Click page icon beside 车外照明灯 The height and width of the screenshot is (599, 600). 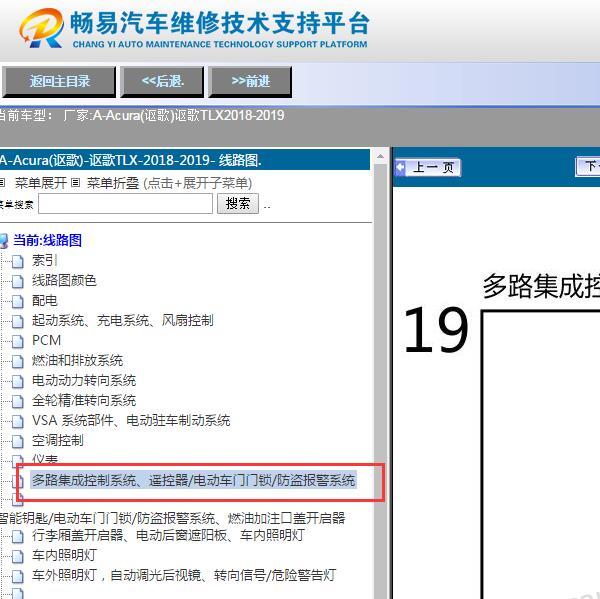point(17,576)
